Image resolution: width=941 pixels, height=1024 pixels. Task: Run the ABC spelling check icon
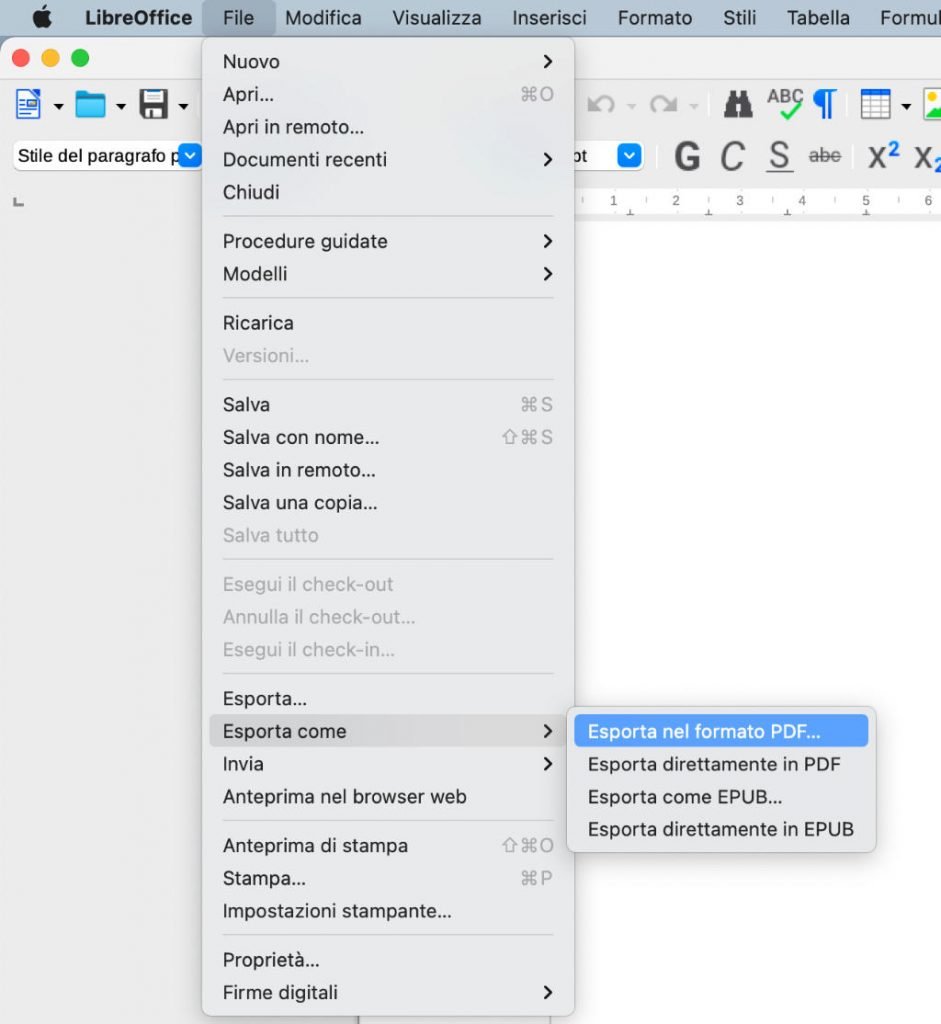785,104
